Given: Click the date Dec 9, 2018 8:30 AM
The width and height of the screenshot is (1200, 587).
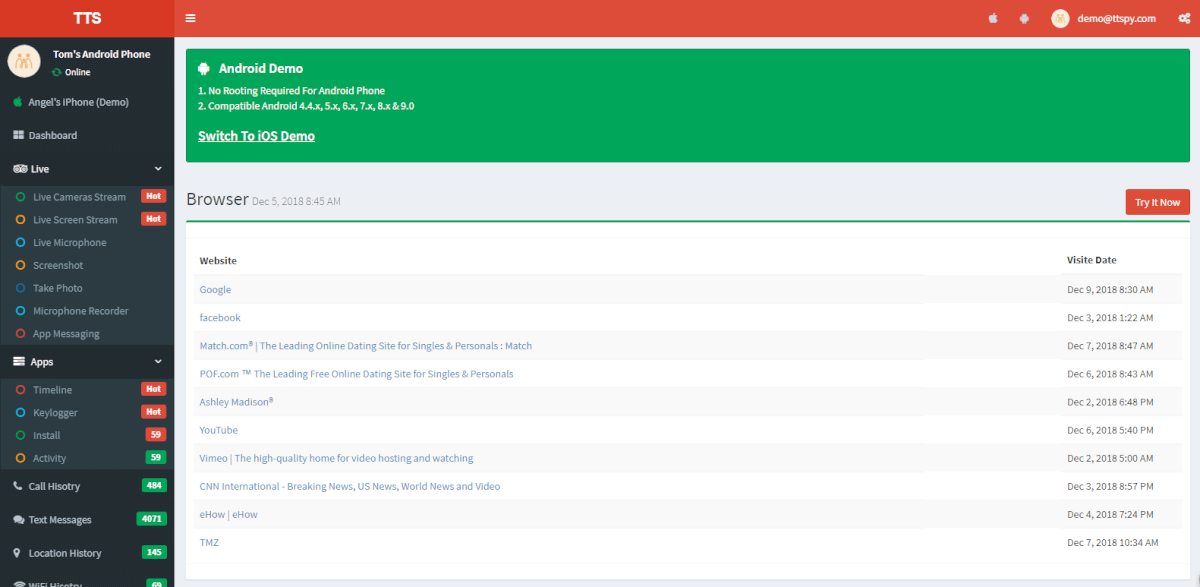Looking at the screenshot, I should (x=1110, y=290).
